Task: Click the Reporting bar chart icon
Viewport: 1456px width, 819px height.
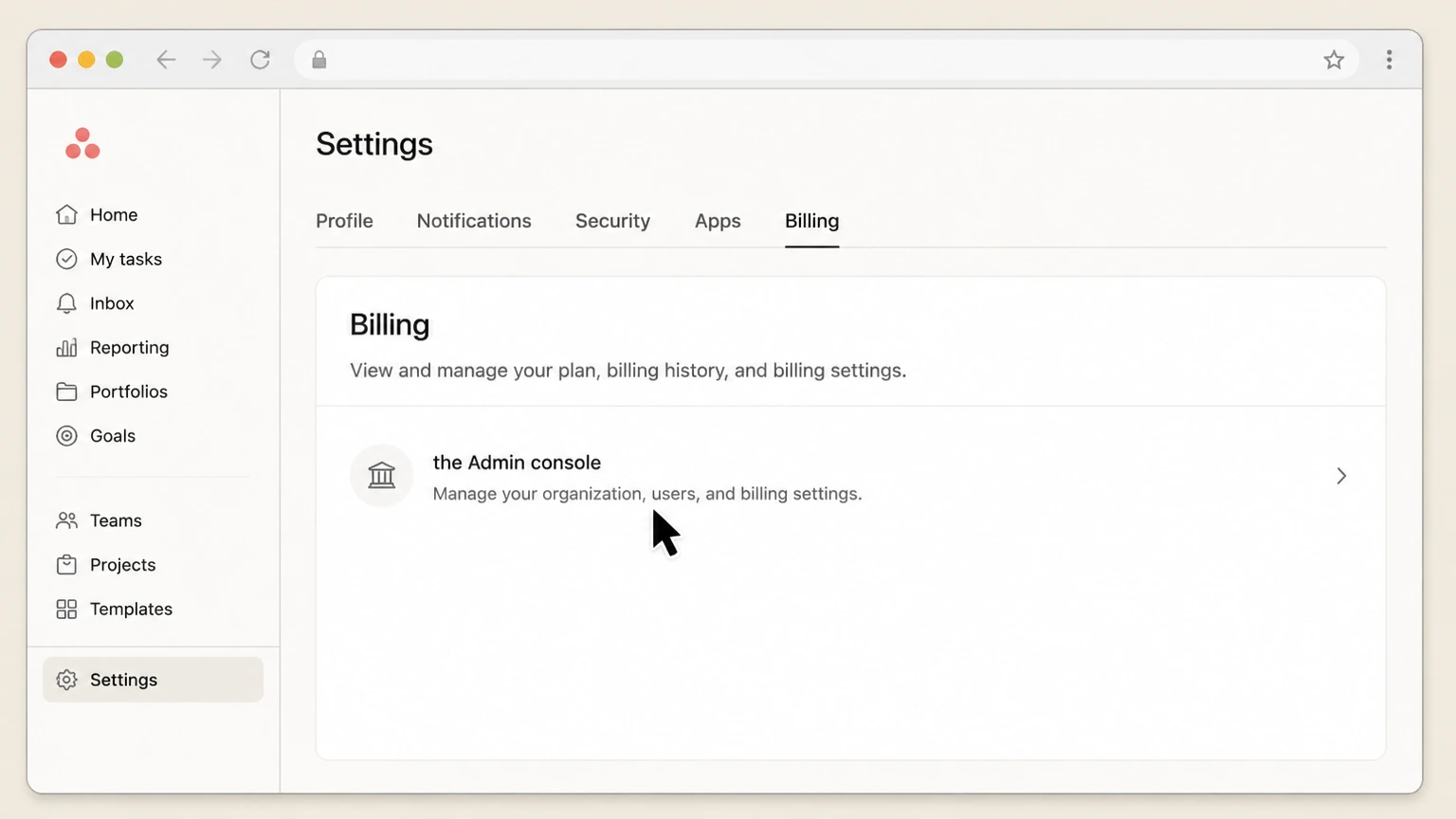Action: (x=66, y=347)
